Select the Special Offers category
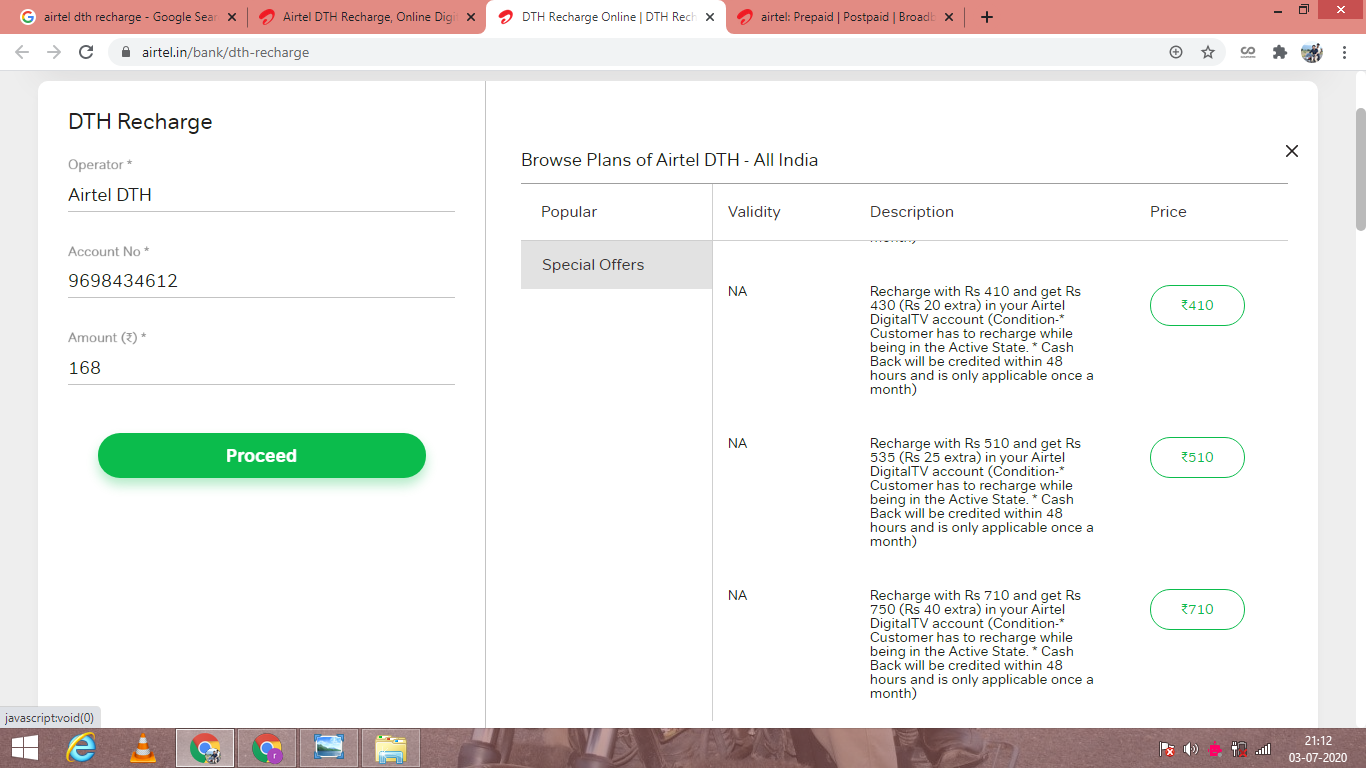This screenshot has width=1366, height=768. [x=617, y=265]
